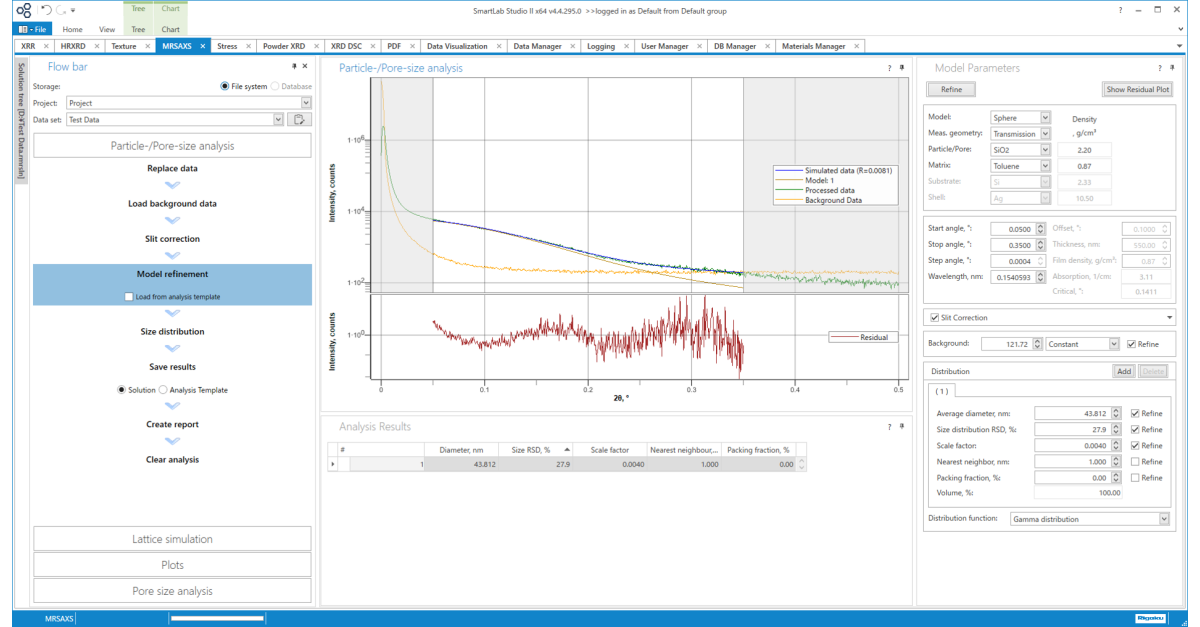This screenshot has height=627, width=1200.
Task: Click inside the Average diameter input field
Action: tap(1075, 413)
